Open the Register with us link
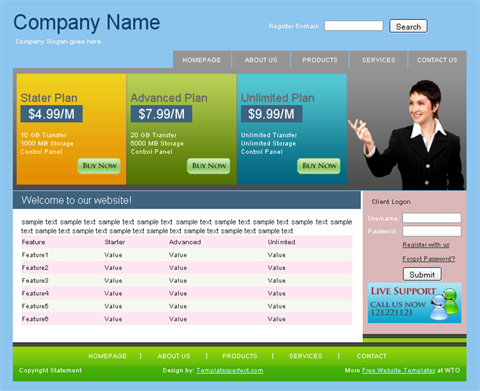This screenshot has height=391, width=480. point(426,245)
